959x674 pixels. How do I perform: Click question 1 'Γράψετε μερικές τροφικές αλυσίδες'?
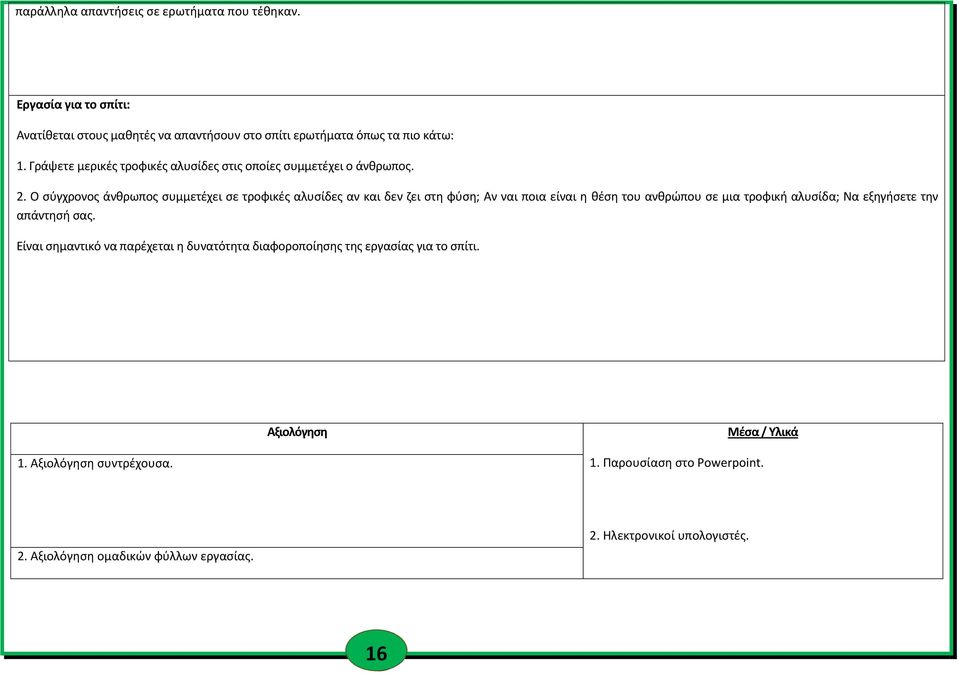[x=215, y=166]
